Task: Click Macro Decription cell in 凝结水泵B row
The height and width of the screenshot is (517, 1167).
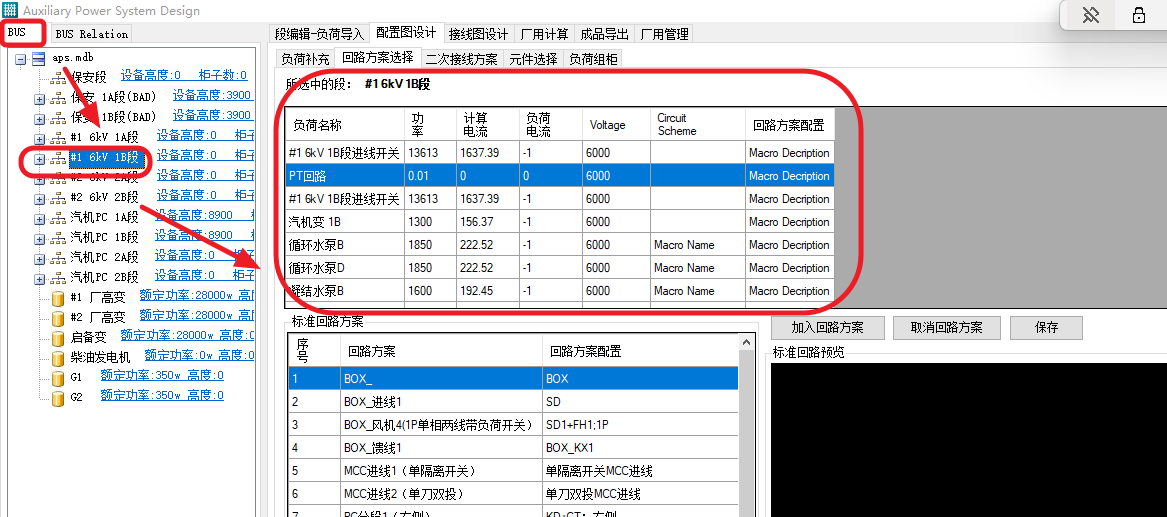Action: coord(789,291)
